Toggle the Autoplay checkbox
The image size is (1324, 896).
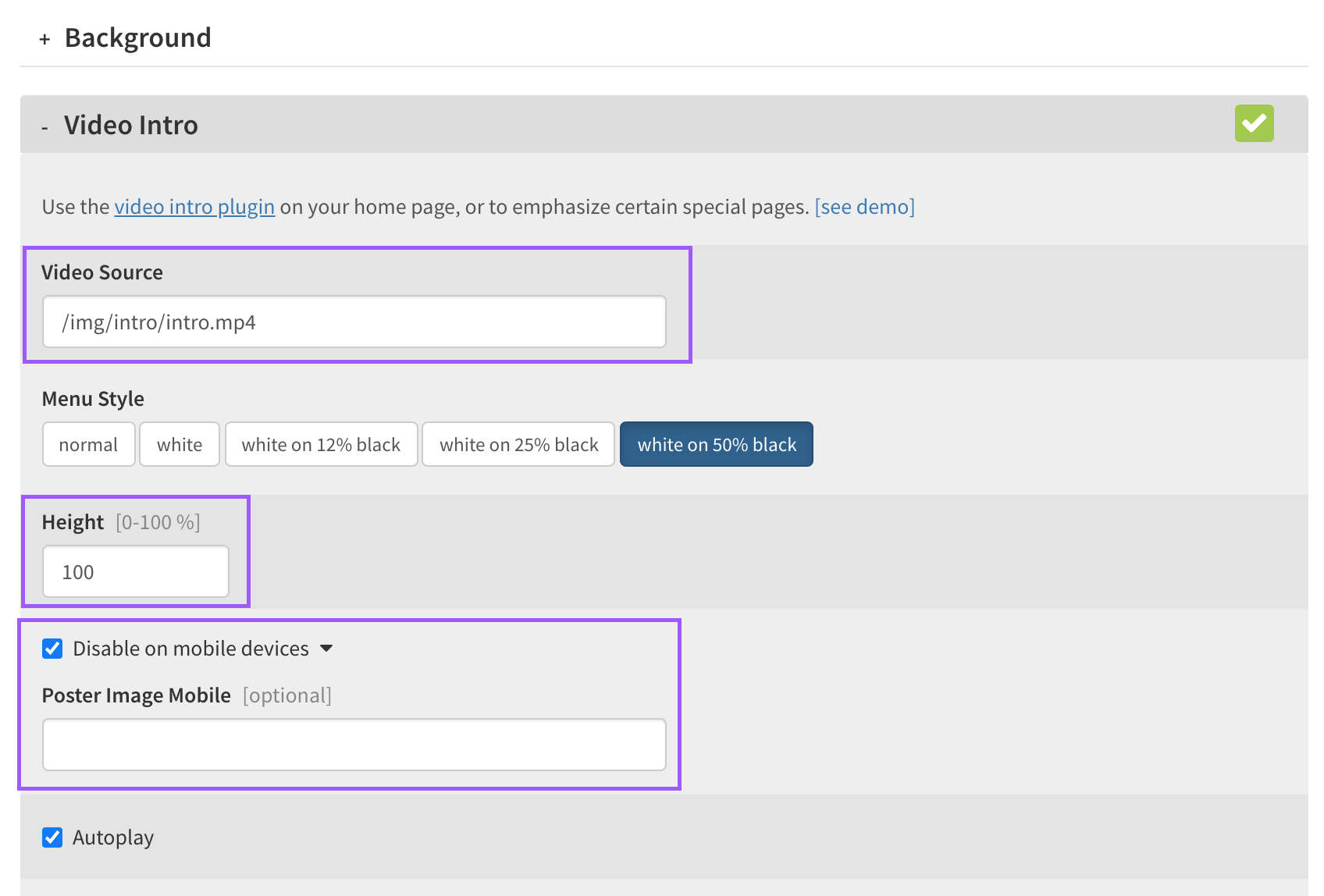coord(52,837)
